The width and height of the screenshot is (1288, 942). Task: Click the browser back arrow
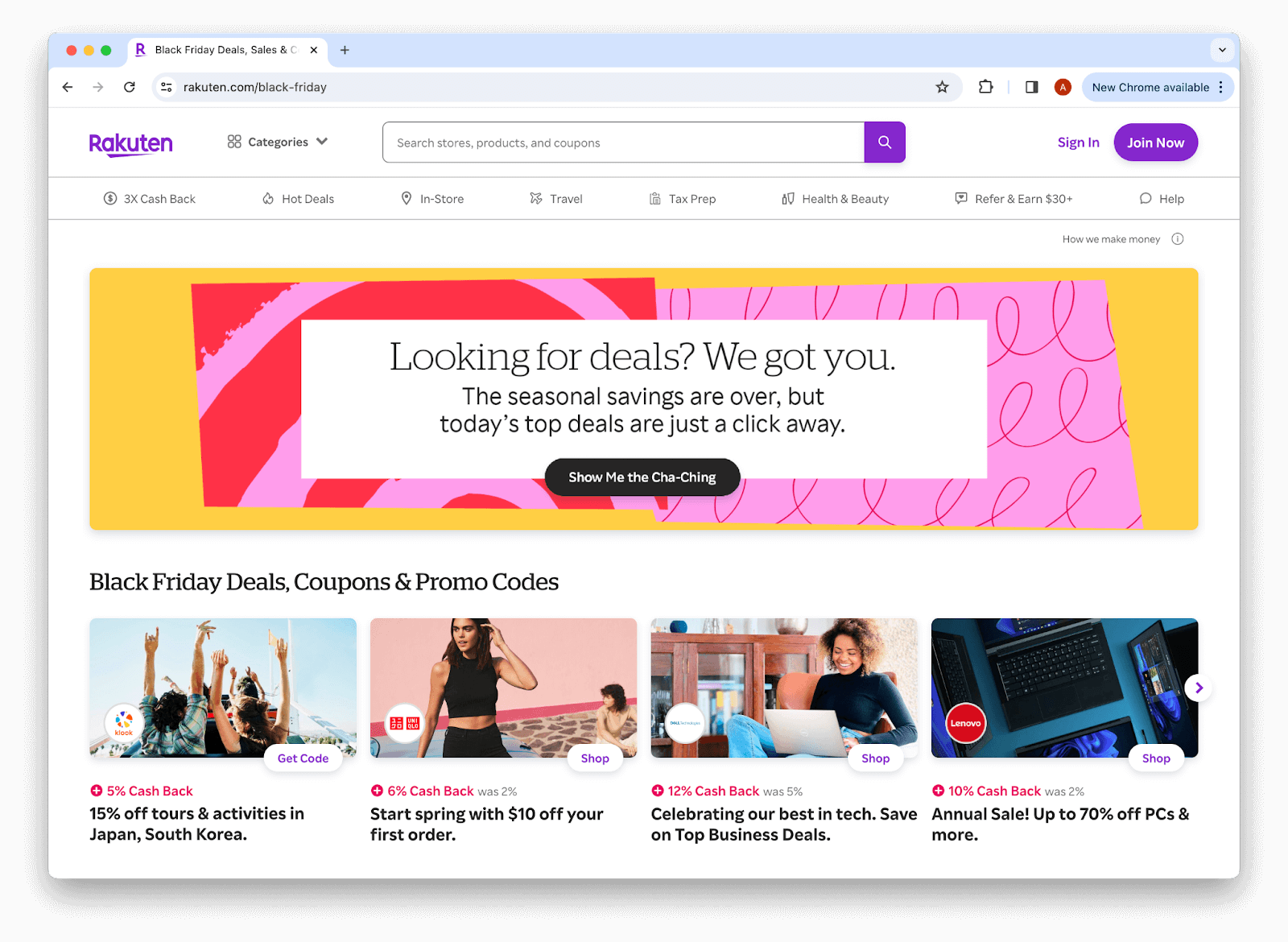pyautogui.click(x=68, y=87)
